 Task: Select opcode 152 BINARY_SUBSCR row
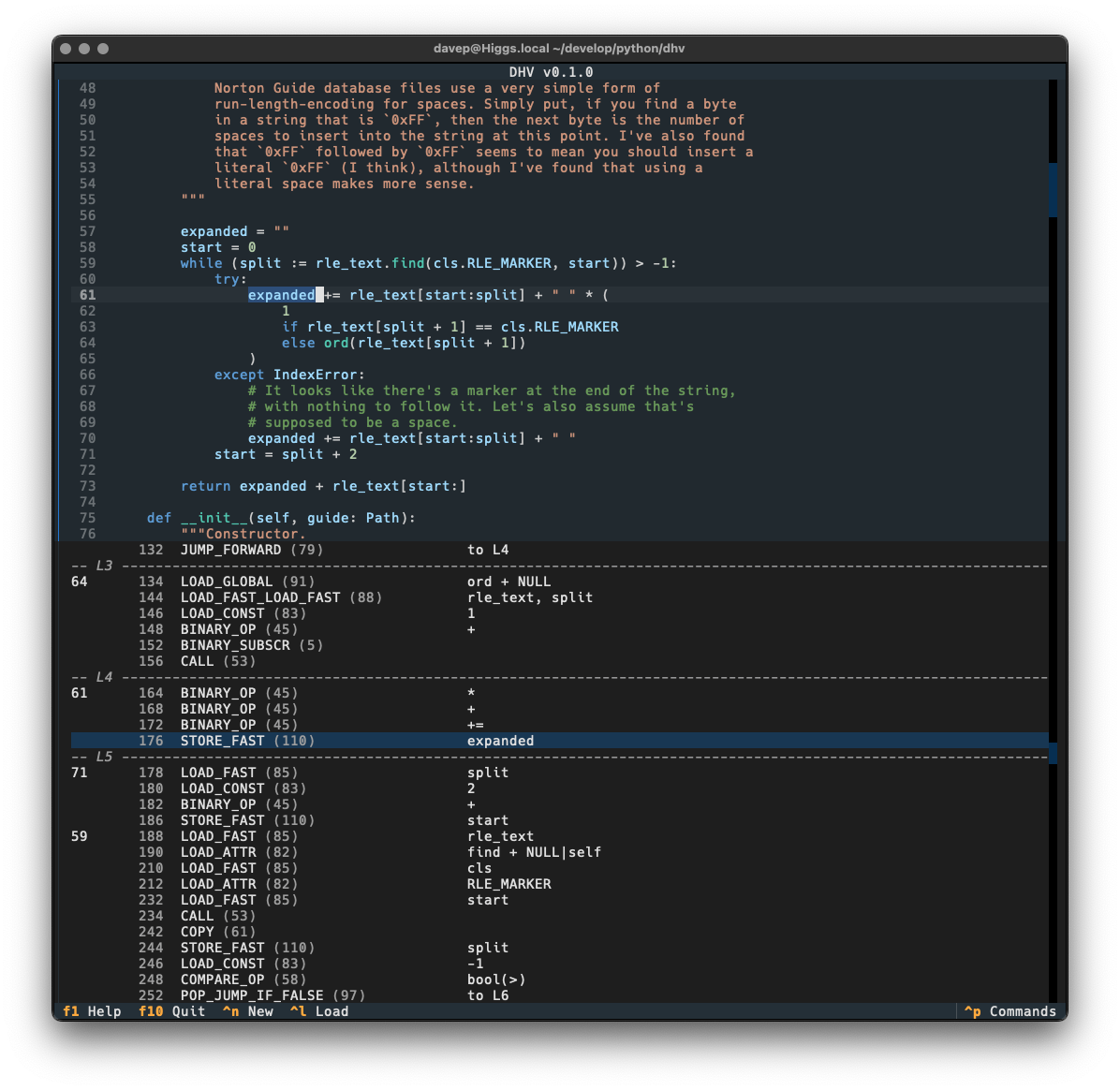[560, 645]
